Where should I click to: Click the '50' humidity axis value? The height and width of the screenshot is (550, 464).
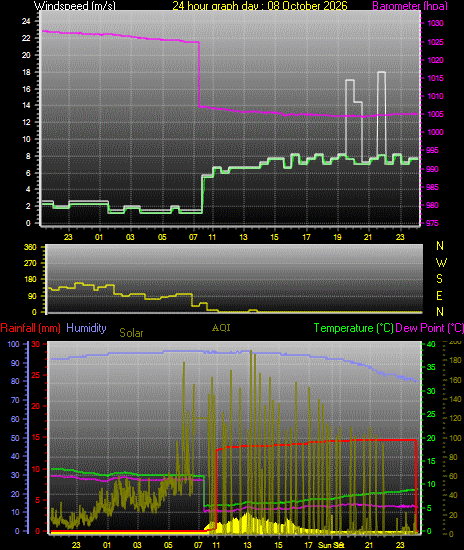coord(15,438)
